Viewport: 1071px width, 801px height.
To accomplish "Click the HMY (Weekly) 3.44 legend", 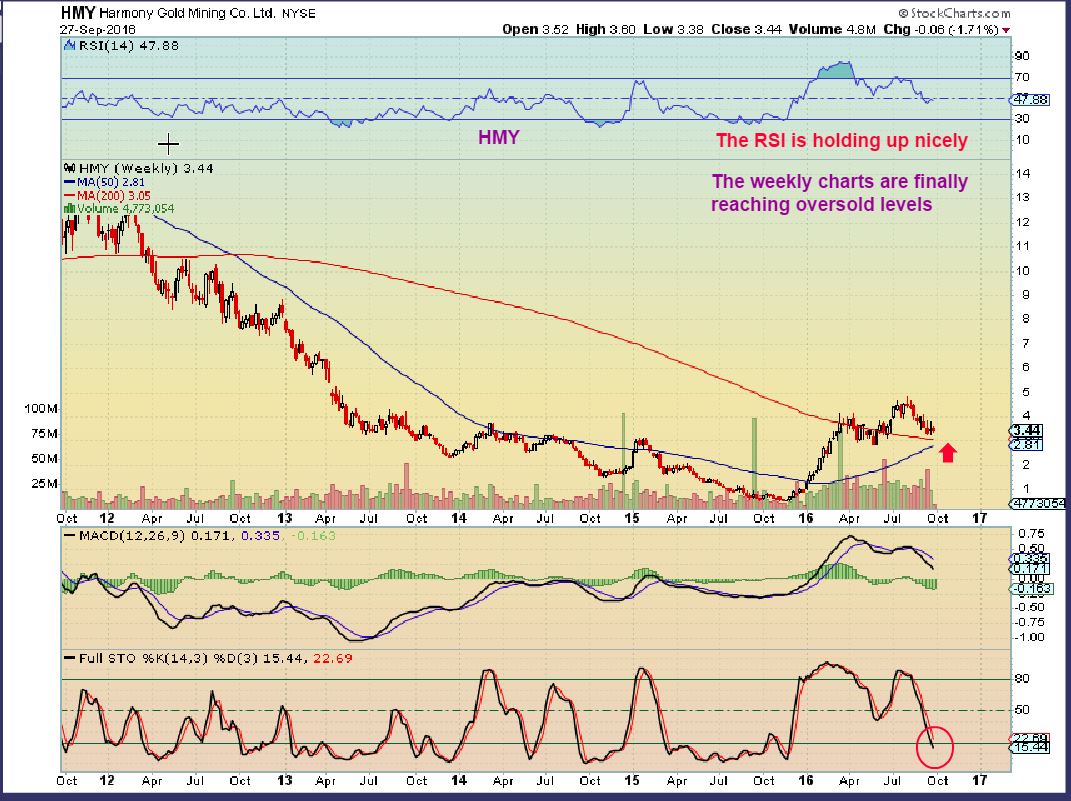I will coord(145,168).
